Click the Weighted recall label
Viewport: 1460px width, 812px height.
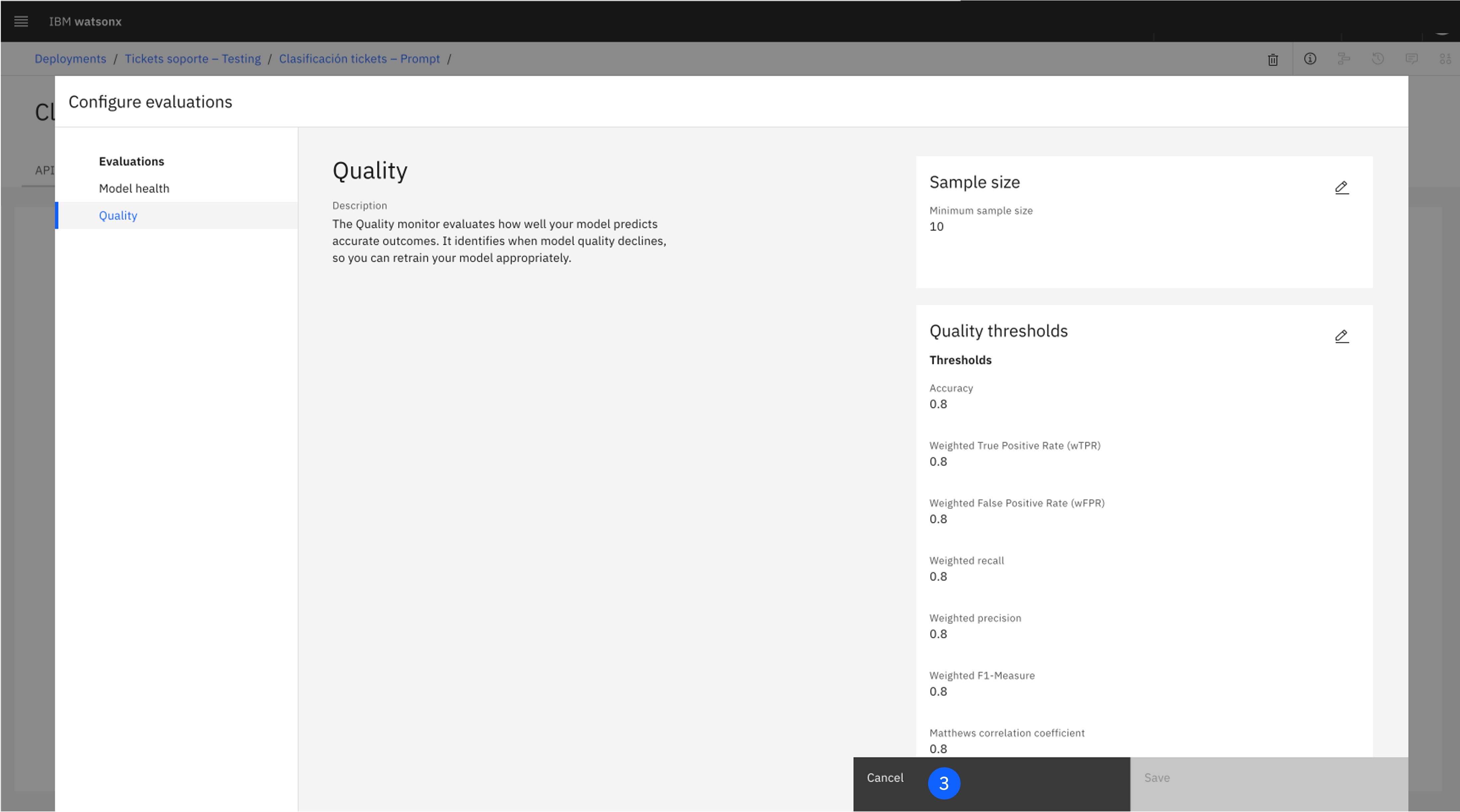coord(966,561)
